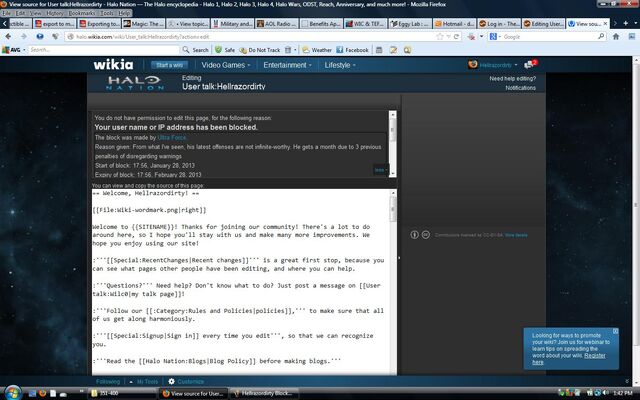Switch to the Military and tab
The width and height of the screenshot is (640, 400).
[x=232, y=24]
